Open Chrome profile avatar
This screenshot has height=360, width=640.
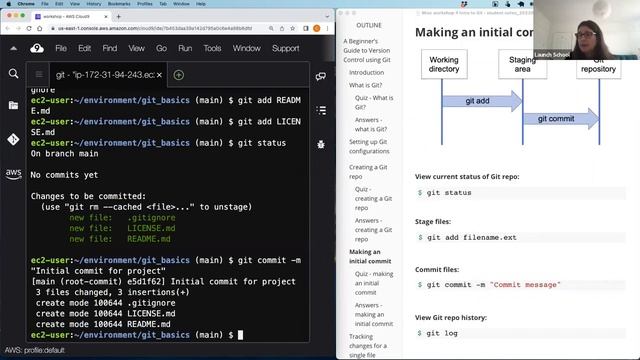(x=317, y=28)
